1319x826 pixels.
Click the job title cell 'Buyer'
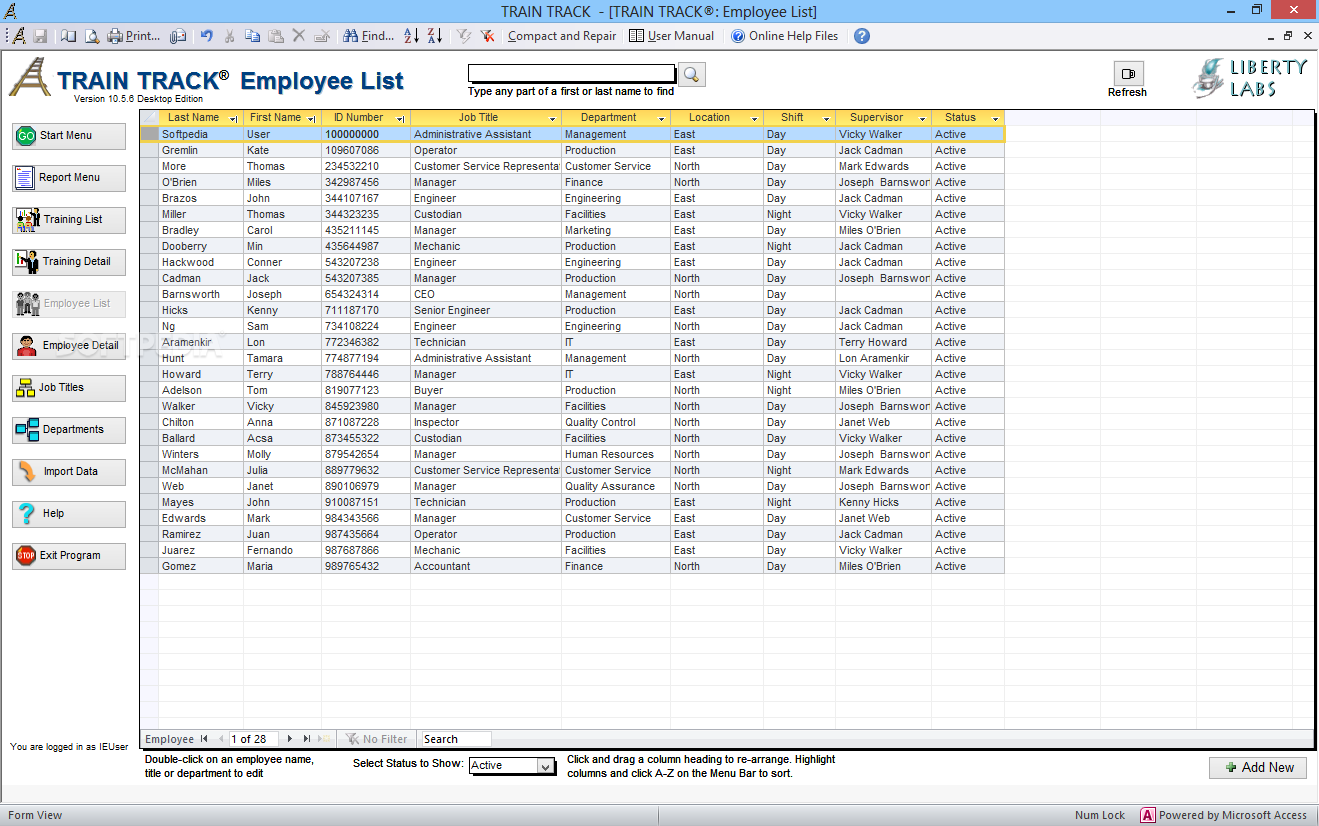(486, 390)
